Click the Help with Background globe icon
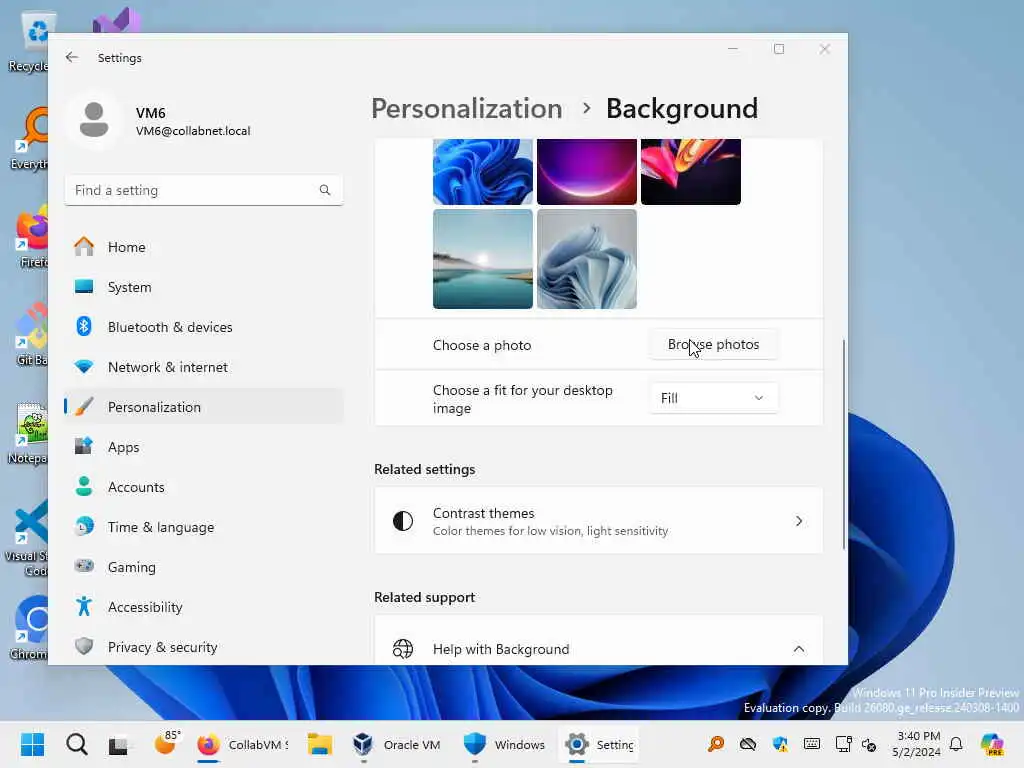1024x768 pixels. coord(403,649)
